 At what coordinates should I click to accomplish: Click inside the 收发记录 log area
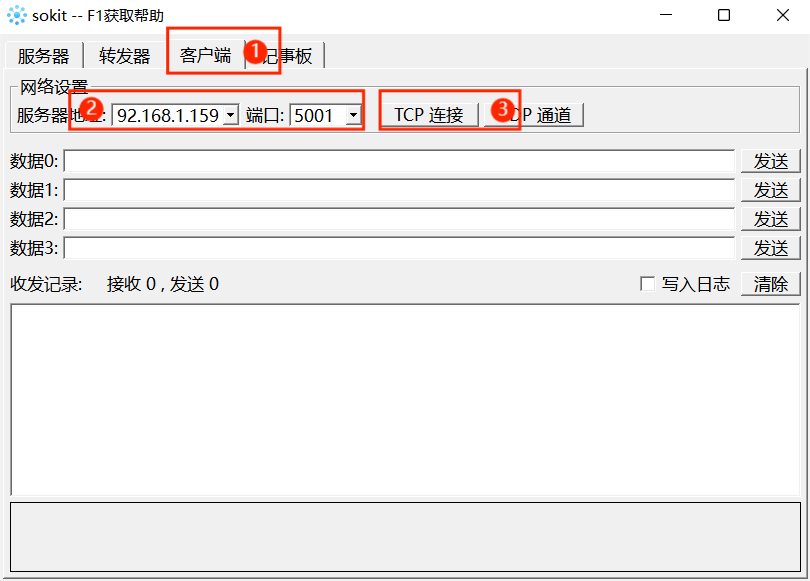point(405,398)
